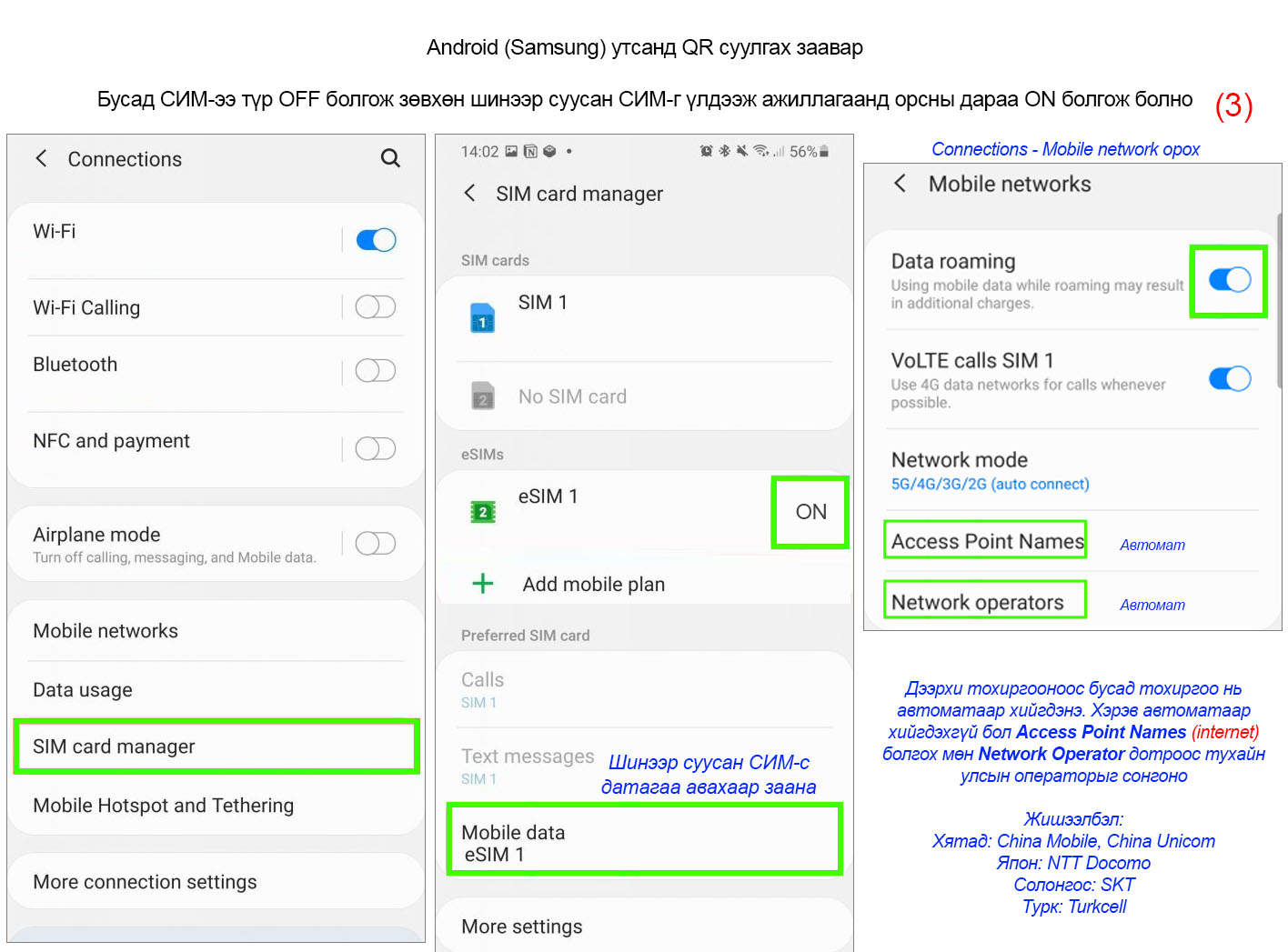Toggle VoLTE calls SIM 1 switch

[x=1229, y=379]
